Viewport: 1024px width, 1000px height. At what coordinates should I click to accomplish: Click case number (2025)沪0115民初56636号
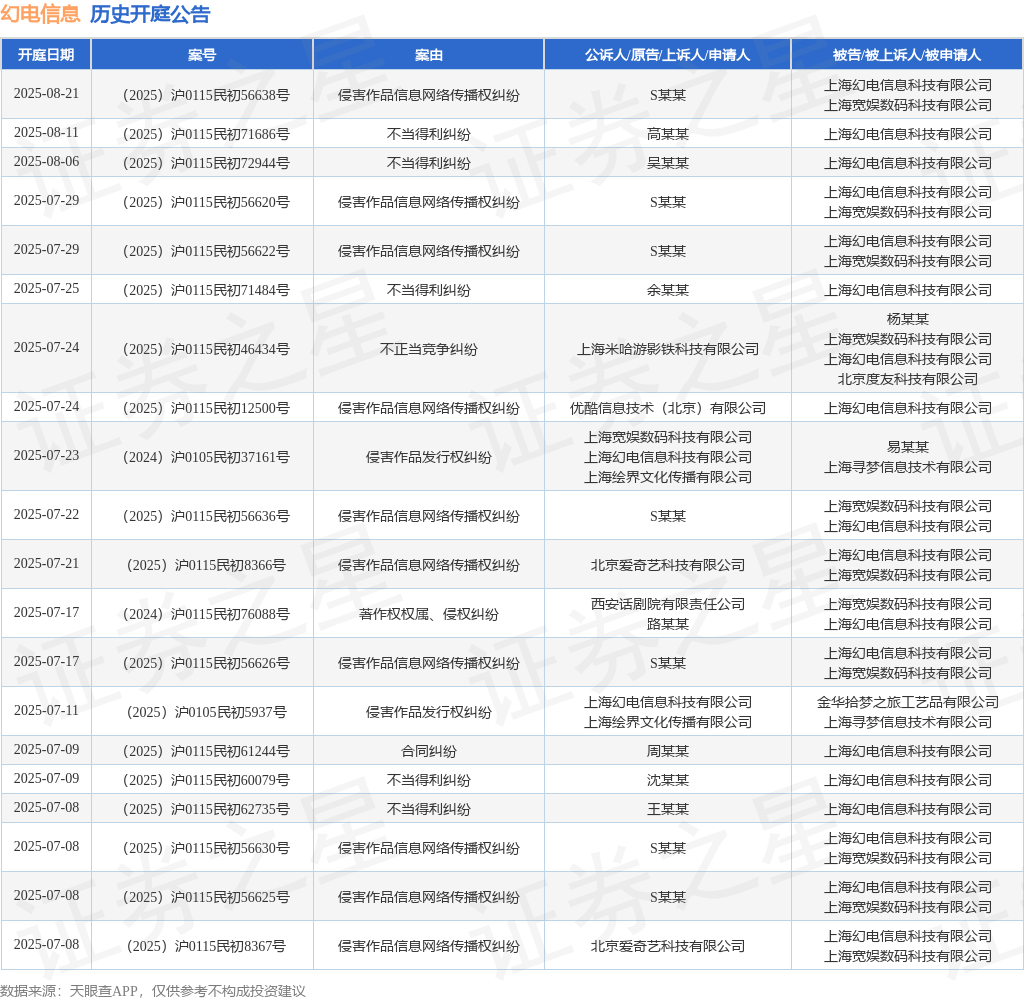[206, 517]
